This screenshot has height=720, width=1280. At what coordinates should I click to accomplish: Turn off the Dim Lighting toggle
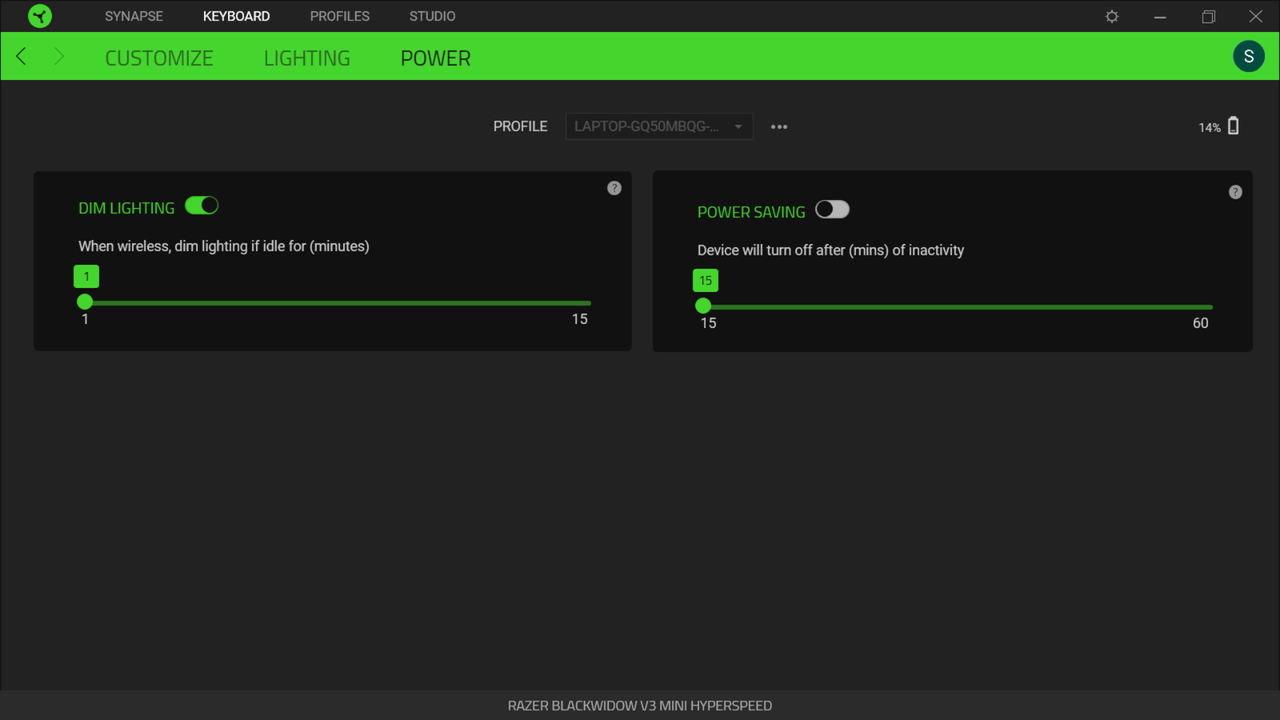coord(201,206)
